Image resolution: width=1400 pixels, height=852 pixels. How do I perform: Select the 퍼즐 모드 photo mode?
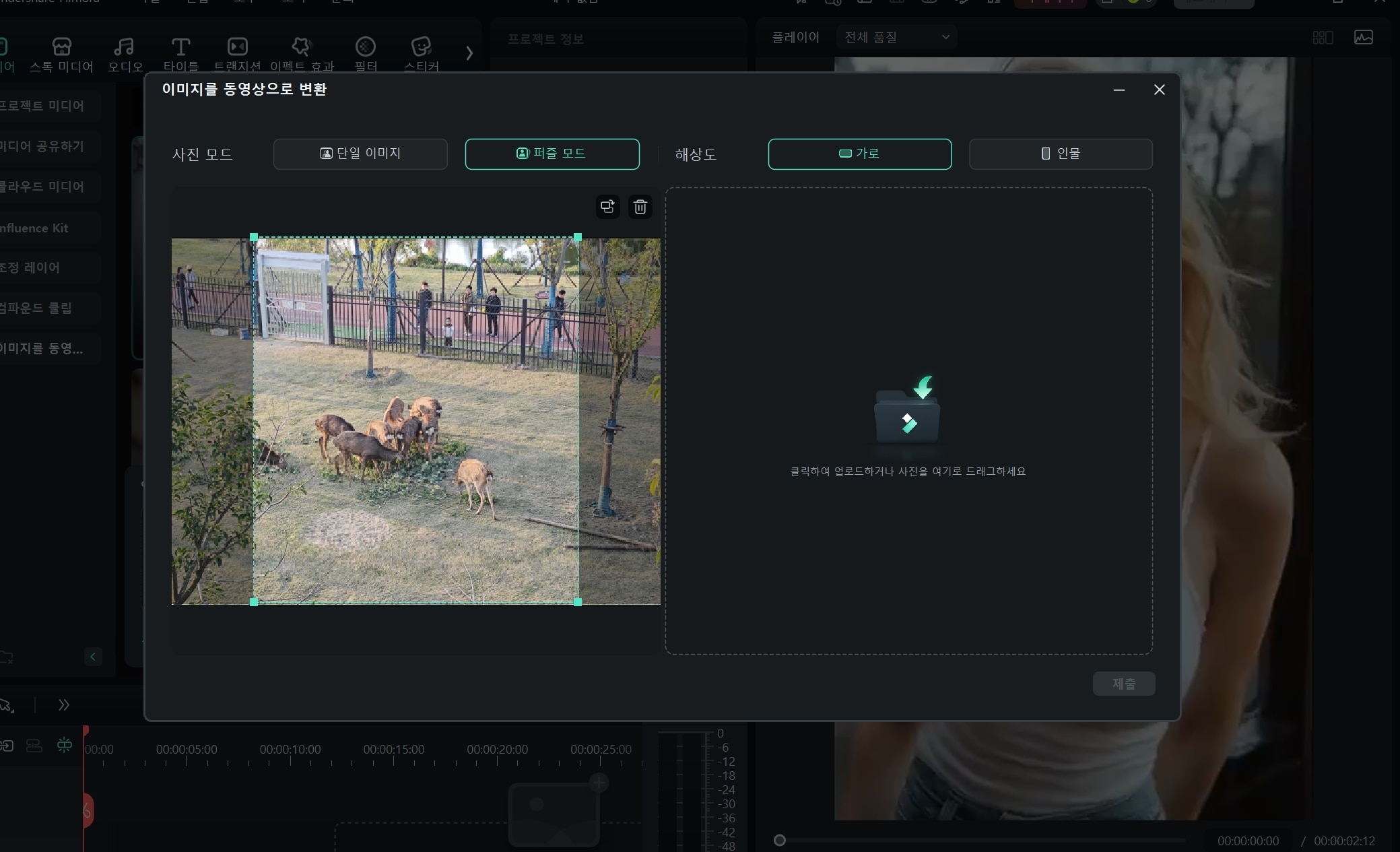(x=552, y=154)
